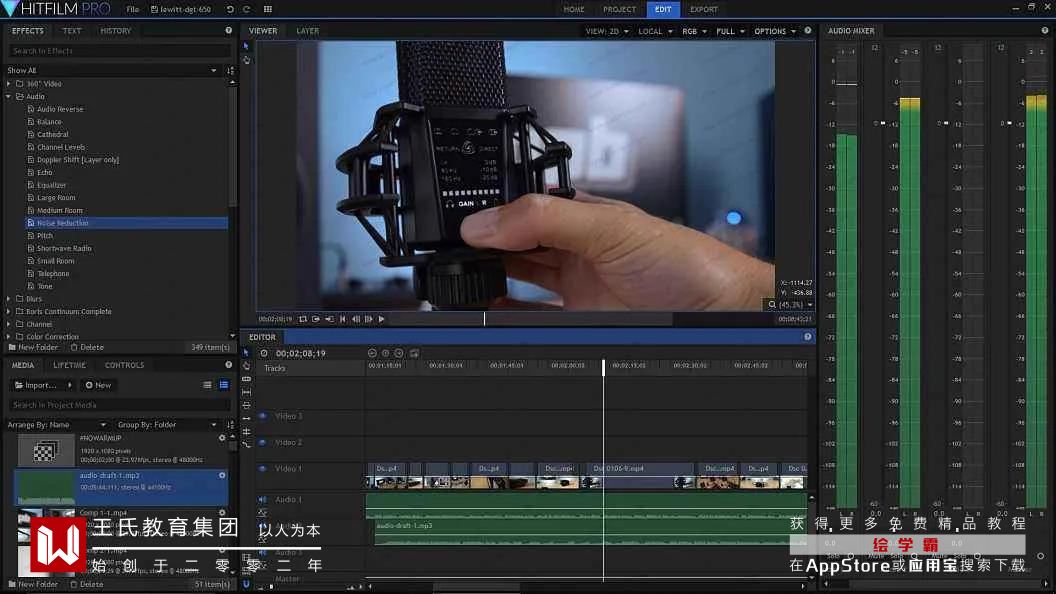Screen dimensions: 1056x594
Task: Switch to the PROJECT screen tab
Action: click(619, 9)
